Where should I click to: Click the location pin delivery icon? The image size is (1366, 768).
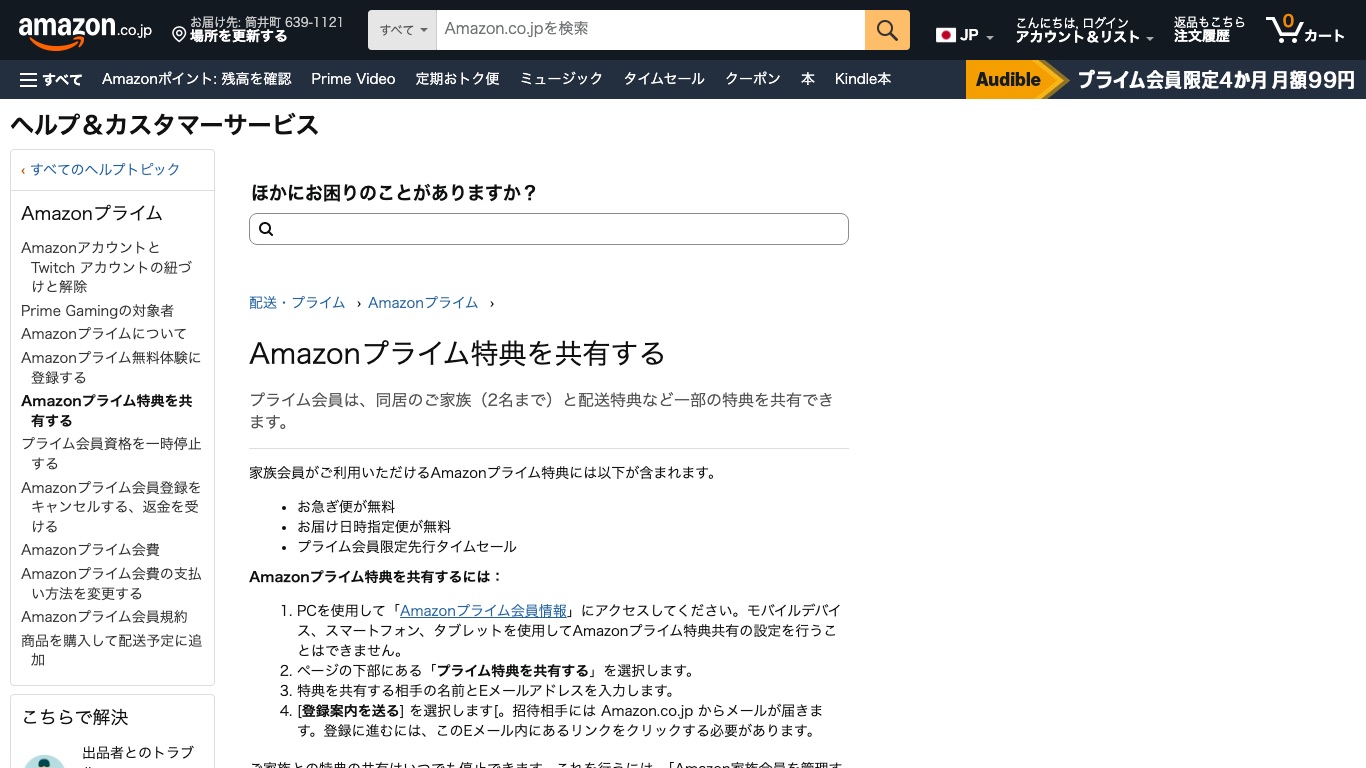tap(179, 35)
